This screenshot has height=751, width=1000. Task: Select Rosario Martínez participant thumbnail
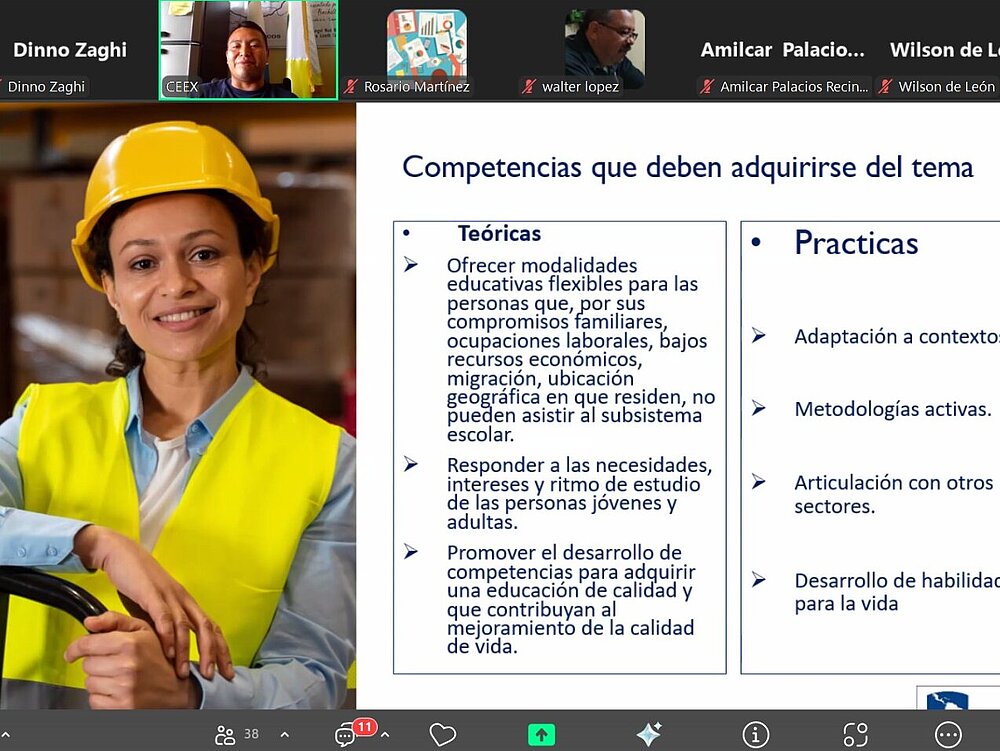click(426, 44)
